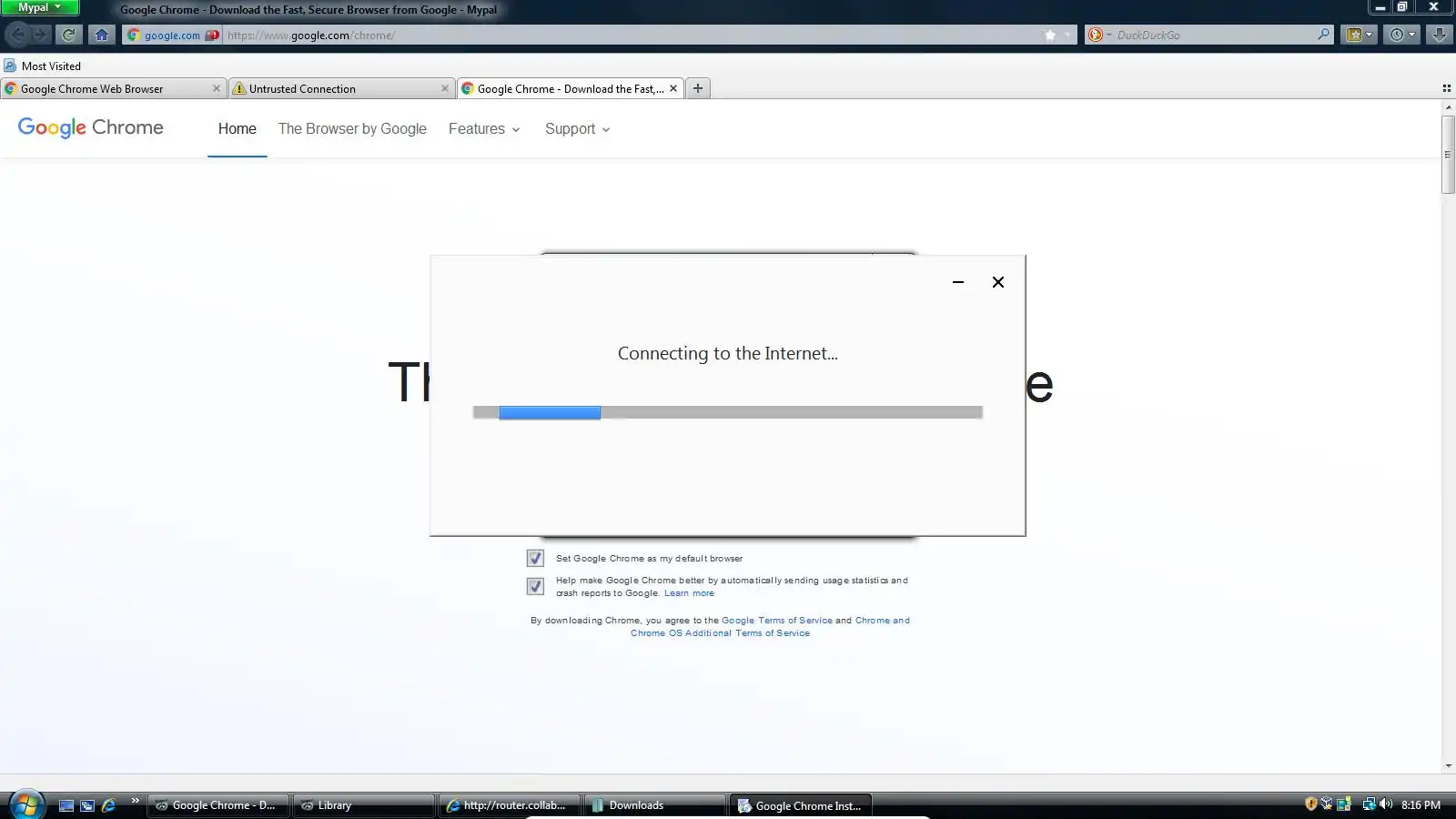Switch to Downloads taskbar window
Viewport: 1456px width, 819px height.
(x=655, y=805)
